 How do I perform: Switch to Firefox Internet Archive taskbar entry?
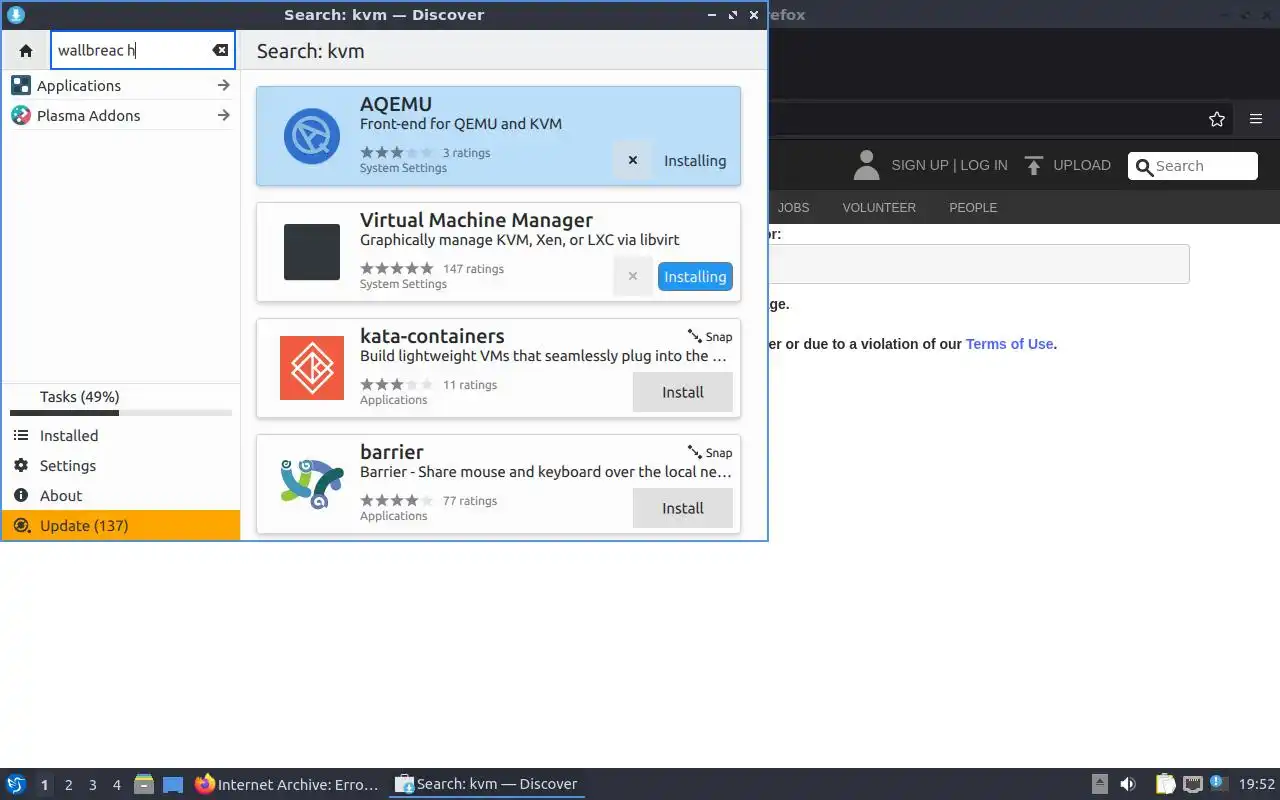pyautogui.click(x=288, y=785)
